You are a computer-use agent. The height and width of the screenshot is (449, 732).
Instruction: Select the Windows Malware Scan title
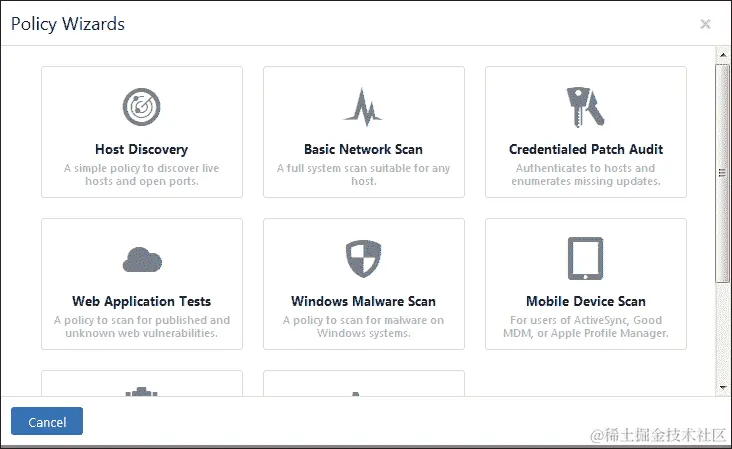pos(363,302)
